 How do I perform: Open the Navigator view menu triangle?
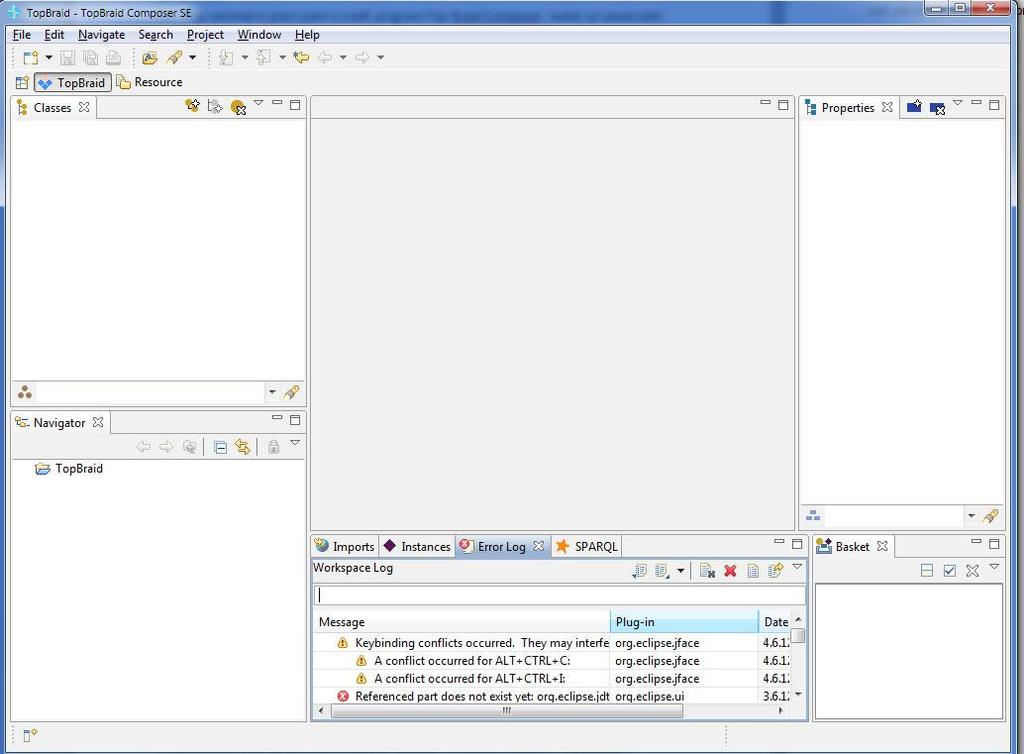click(x=295, y=443)
